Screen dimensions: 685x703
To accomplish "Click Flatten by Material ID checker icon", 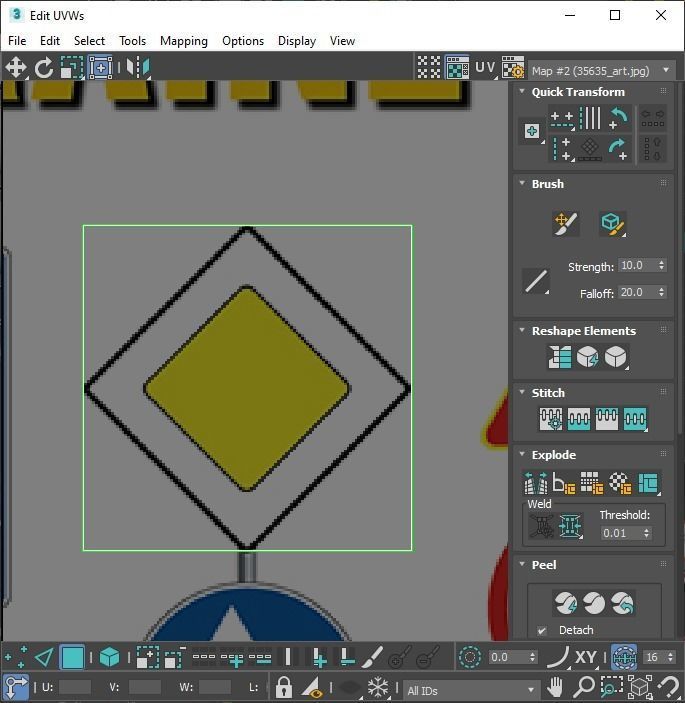I will tap(620, 482).
